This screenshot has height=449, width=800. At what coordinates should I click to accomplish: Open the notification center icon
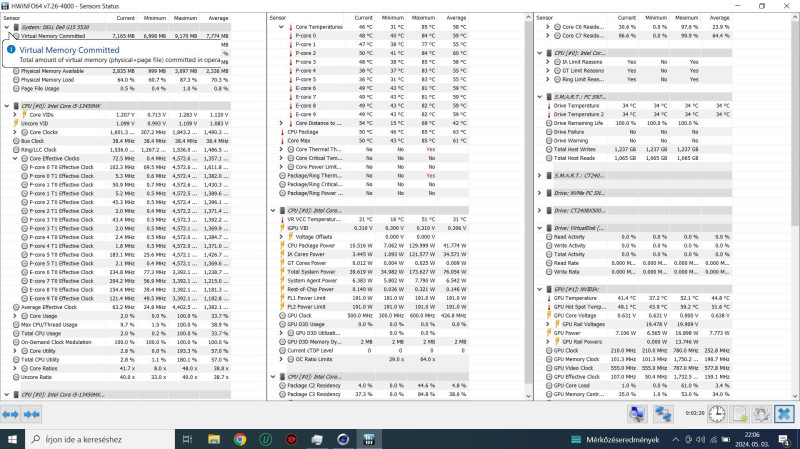[x=784, y=439]
